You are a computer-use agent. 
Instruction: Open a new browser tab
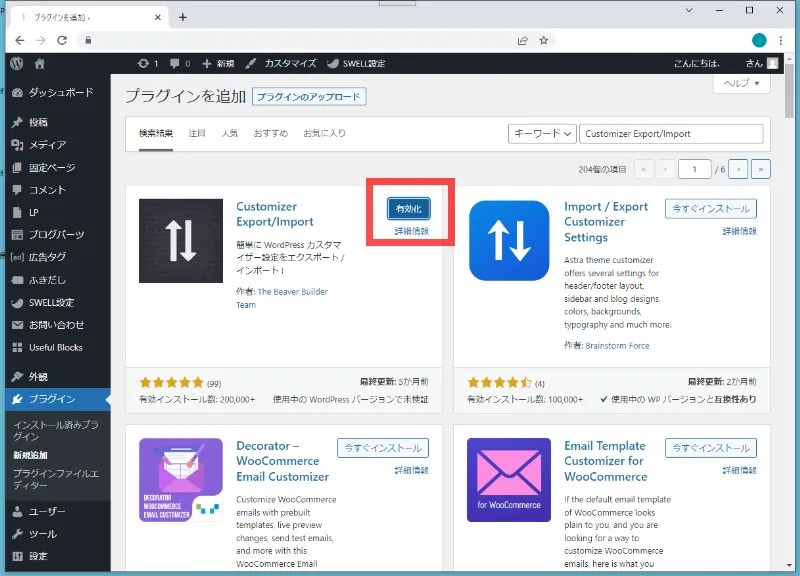[183, 17]
